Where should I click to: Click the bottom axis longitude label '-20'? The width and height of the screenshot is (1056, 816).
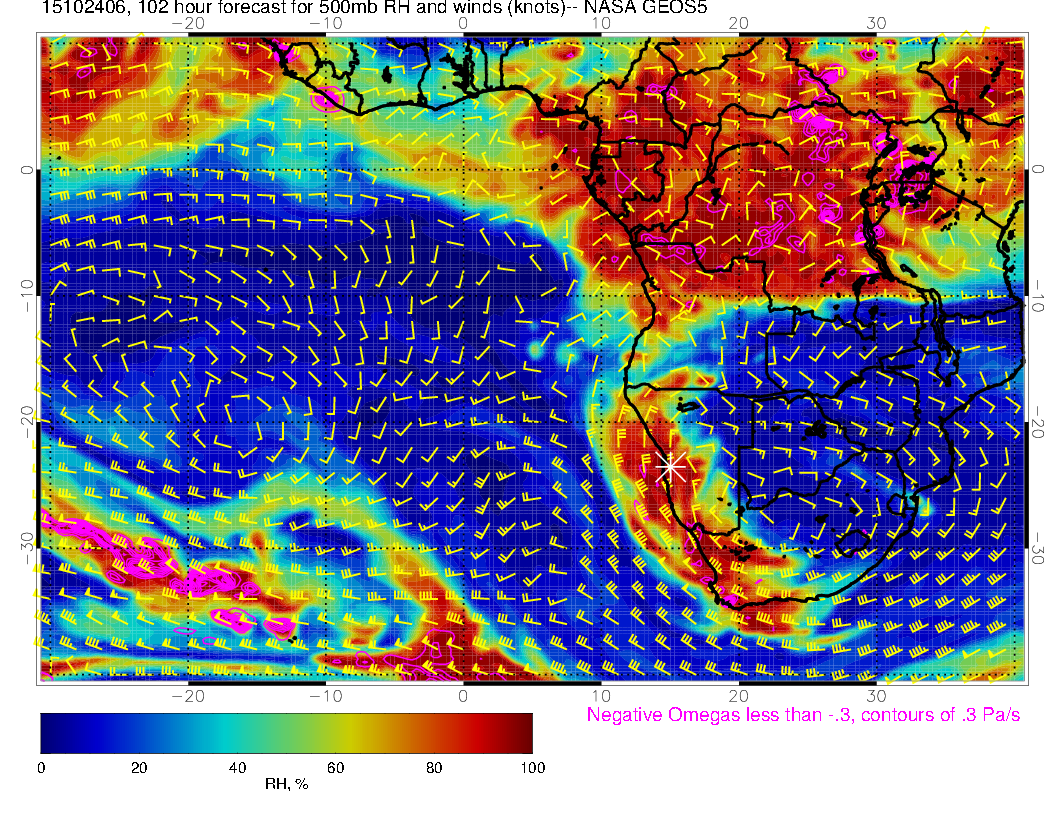[x=188, y=696]
